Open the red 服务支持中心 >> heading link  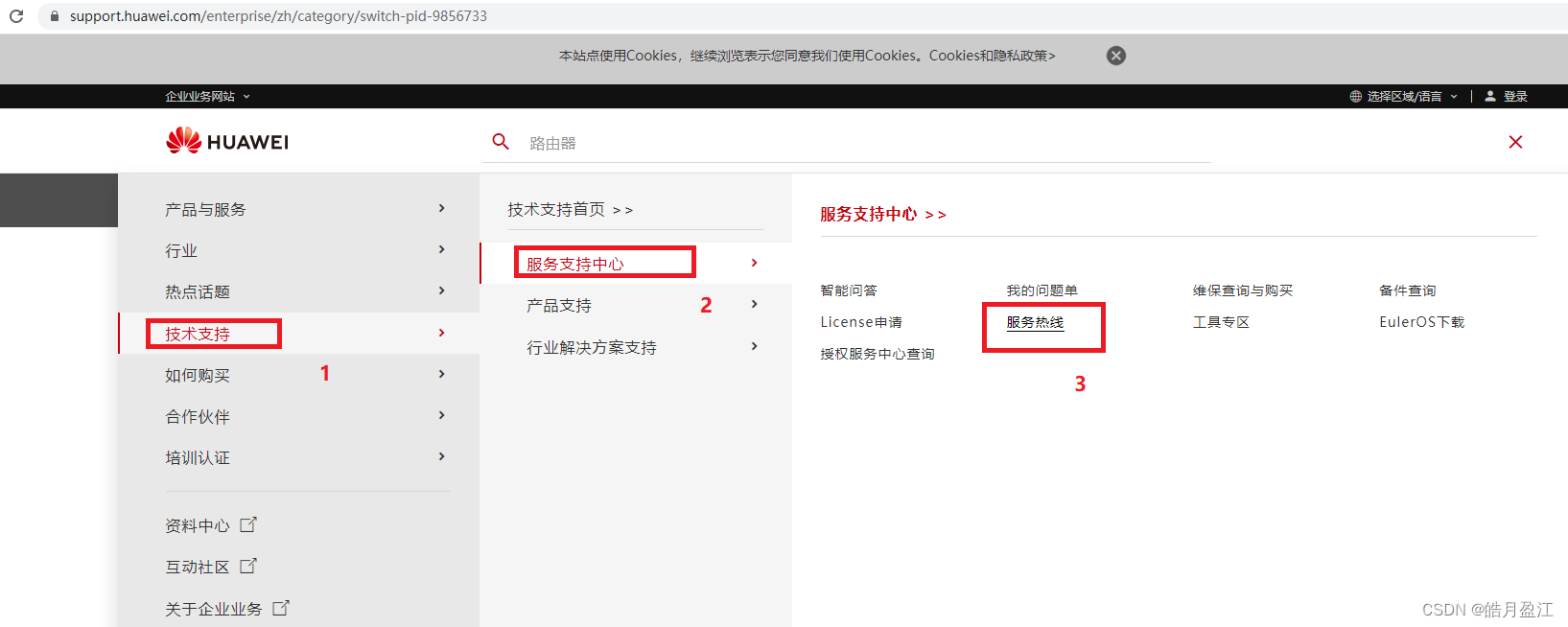[883, 214]
